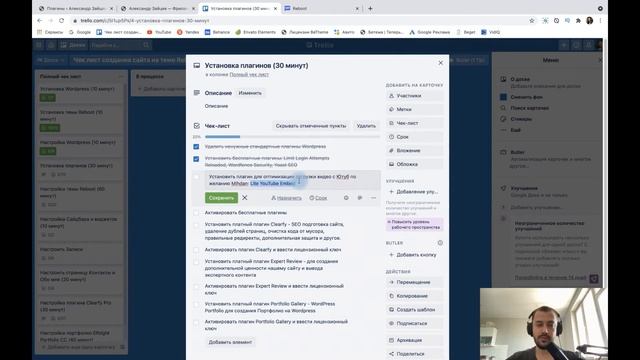Check 'Активировать бесплатные плагины' checkbox

pos(196,213)
